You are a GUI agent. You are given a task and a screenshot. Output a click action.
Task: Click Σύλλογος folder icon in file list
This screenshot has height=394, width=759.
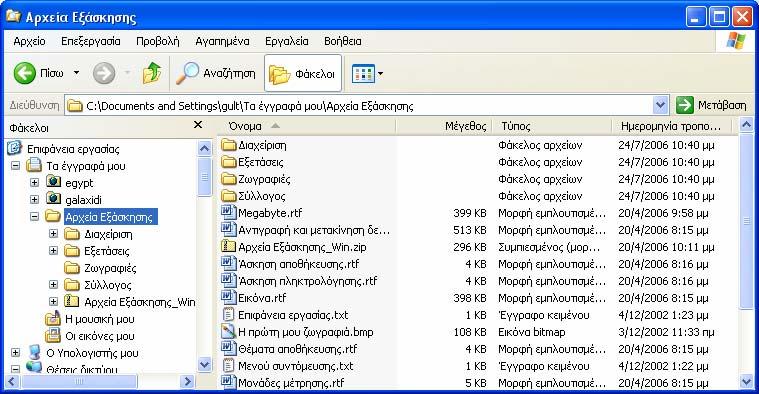(228, 196)
